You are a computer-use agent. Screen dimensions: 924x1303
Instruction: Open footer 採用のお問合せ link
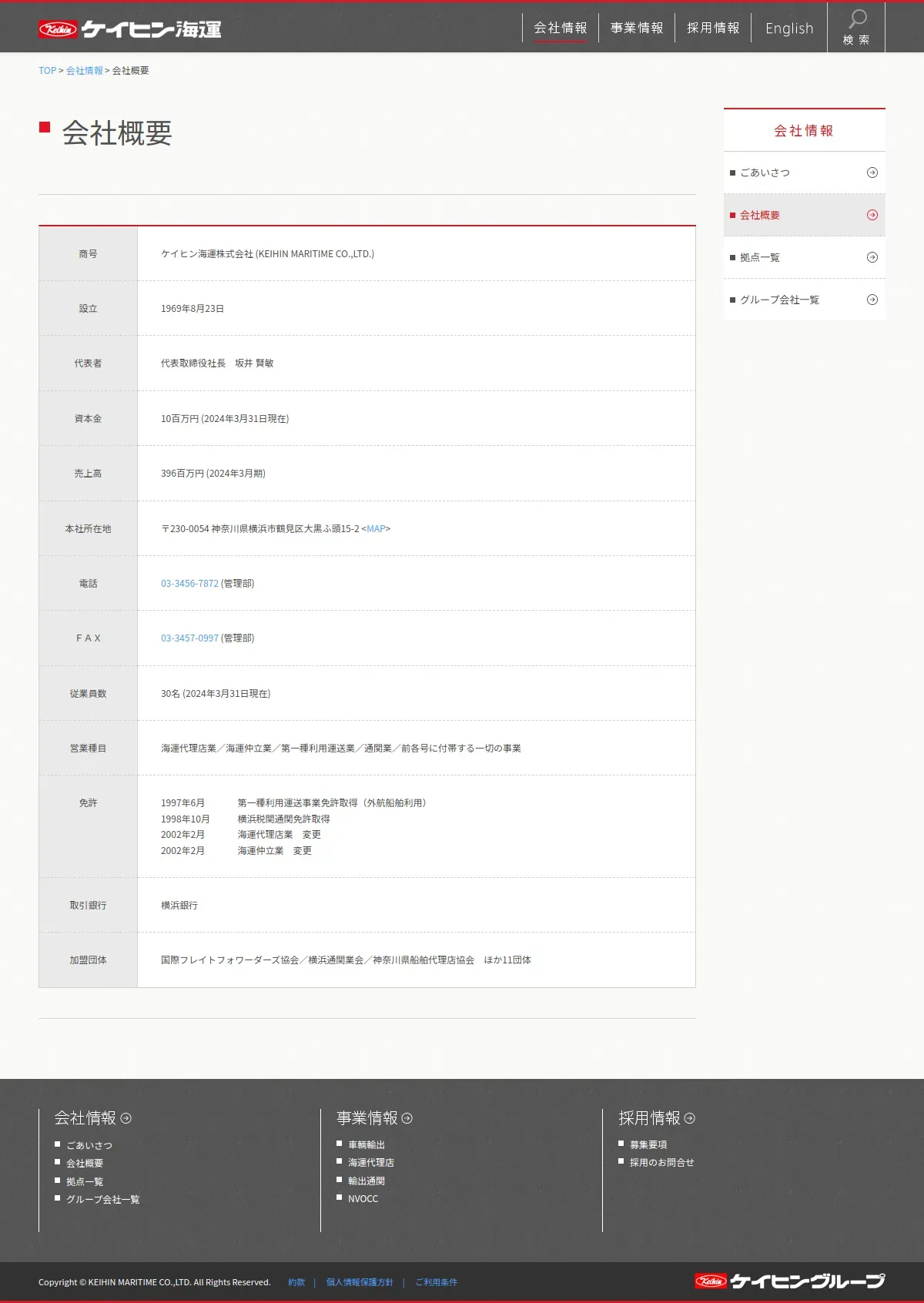662,1163
